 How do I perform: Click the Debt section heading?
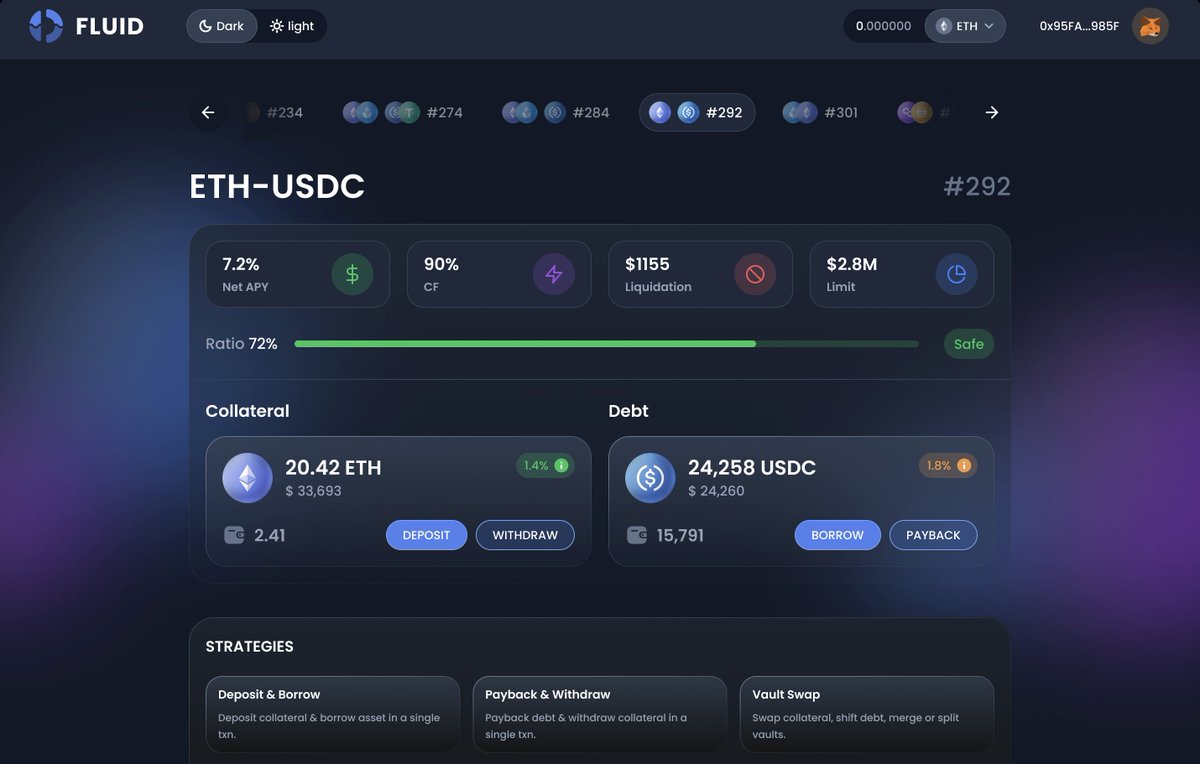pyautogui.click(x=628, y=411)
